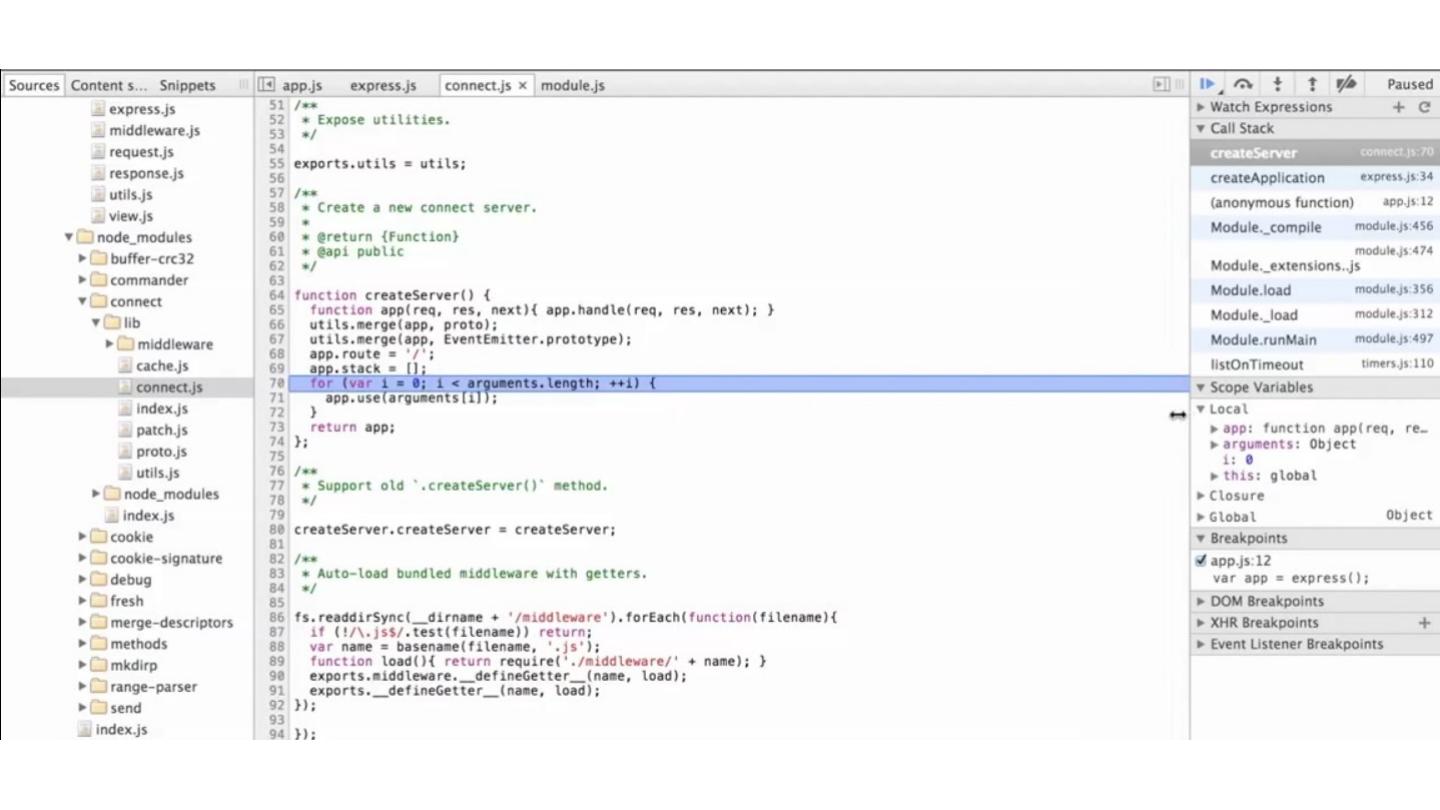Add a new watch expression
The width and height of the screenshot is (1440, 810).
pos(1398,107)
